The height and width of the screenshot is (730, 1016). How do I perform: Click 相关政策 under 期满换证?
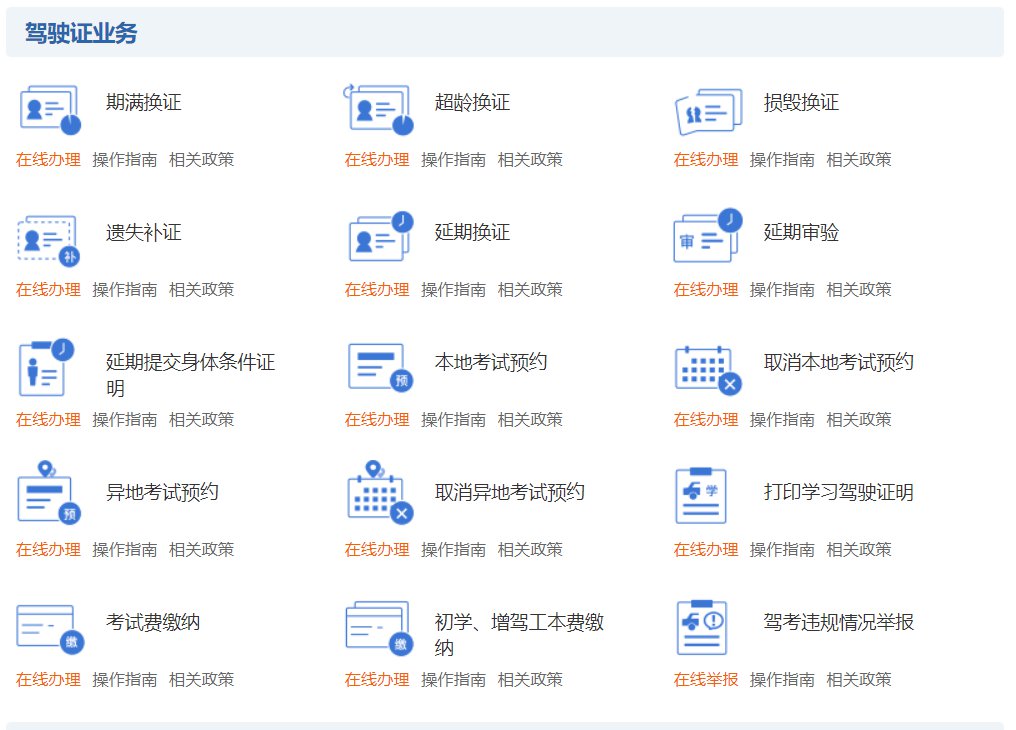coord(202,159)
